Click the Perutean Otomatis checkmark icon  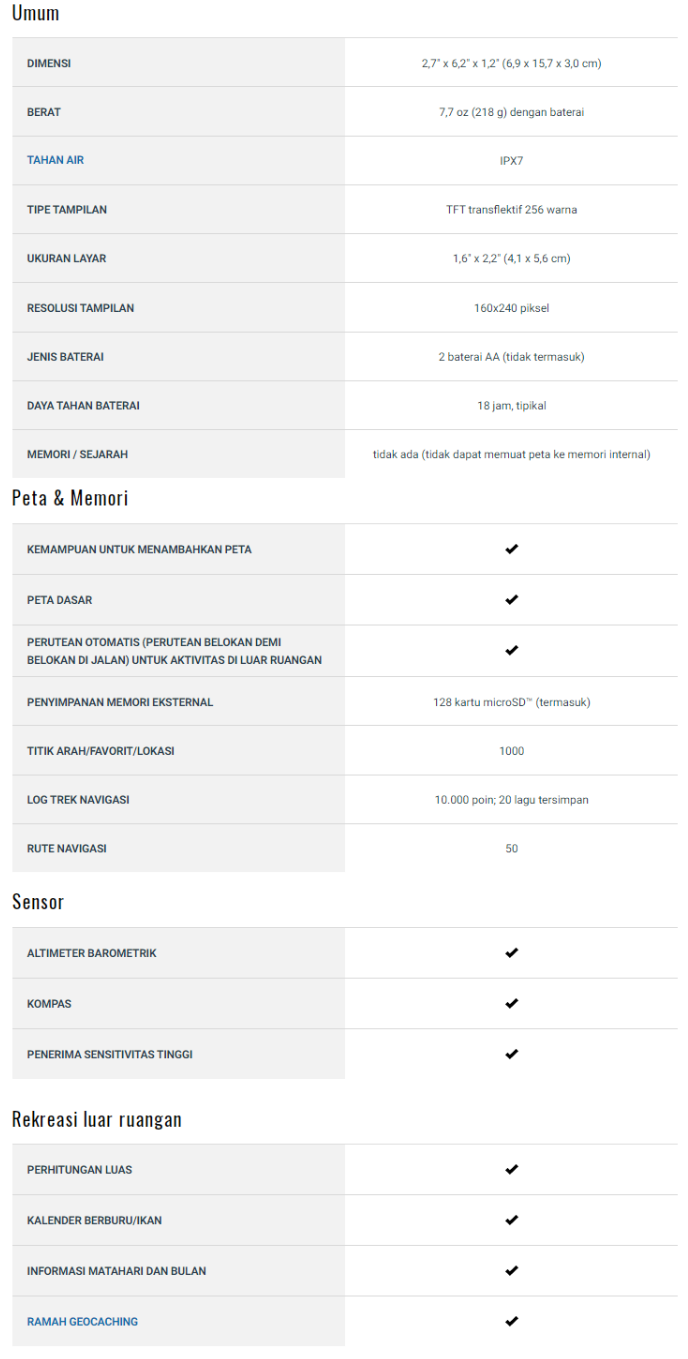pos(512,650)
